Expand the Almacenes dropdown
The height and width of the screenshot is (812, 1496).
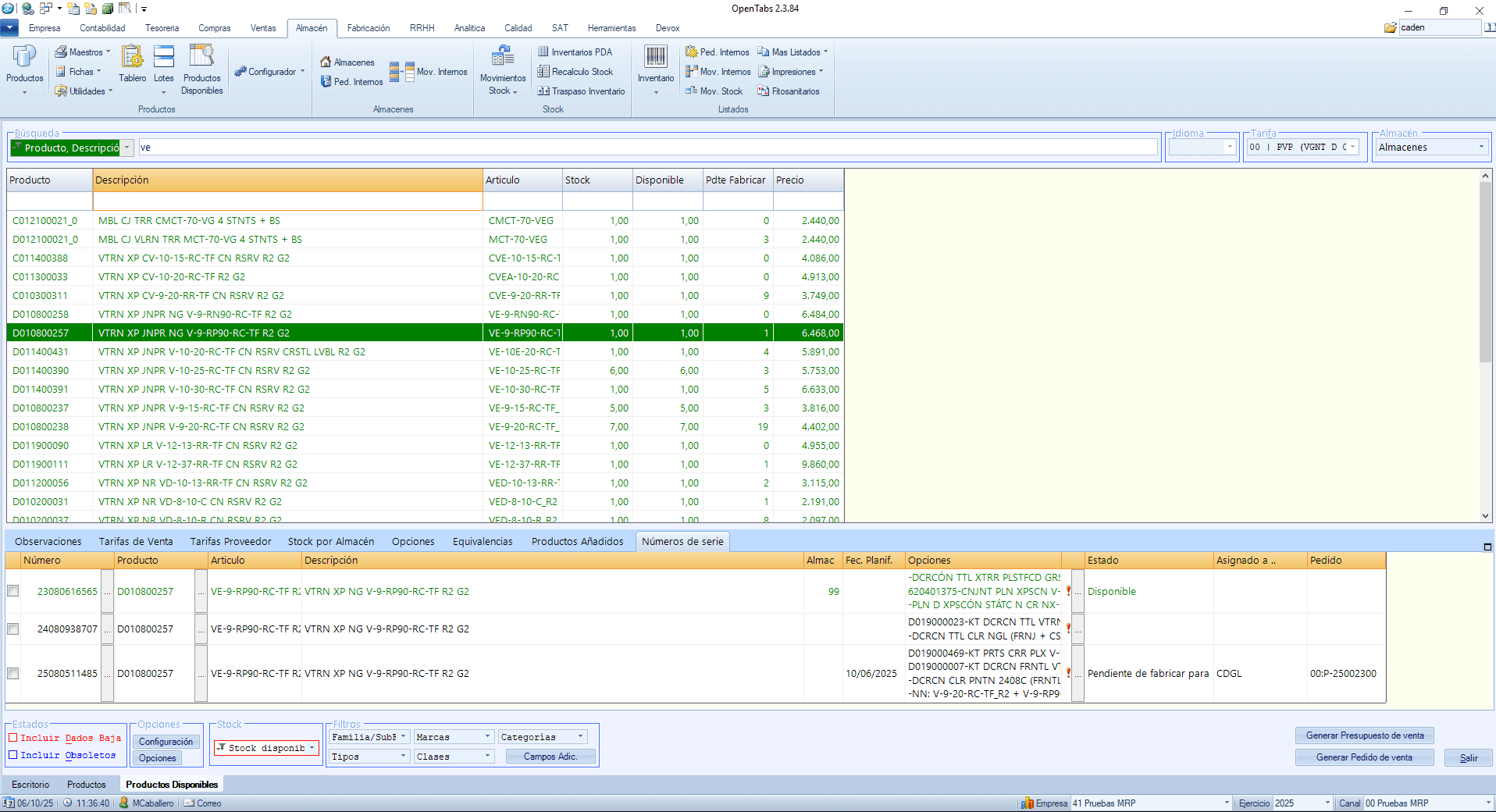point(1480,148)
